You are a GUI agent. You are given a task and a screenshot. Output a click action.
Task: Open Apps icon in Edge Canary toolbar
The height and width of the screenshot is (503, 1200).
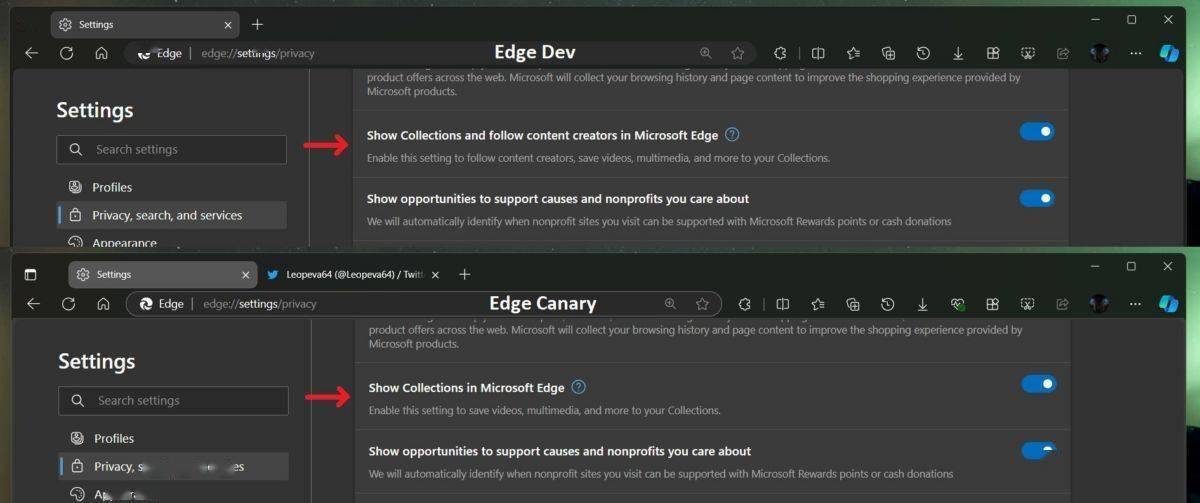pyautogui.click(x=993, y=303)
